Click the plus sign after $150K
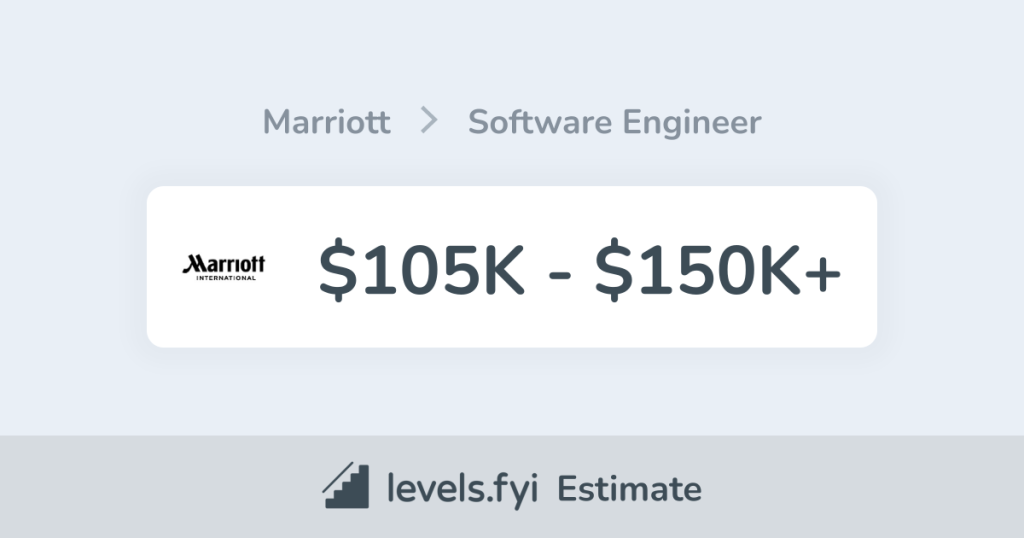The height and width of the screenshot is (538, 1024). pos(821,272)
